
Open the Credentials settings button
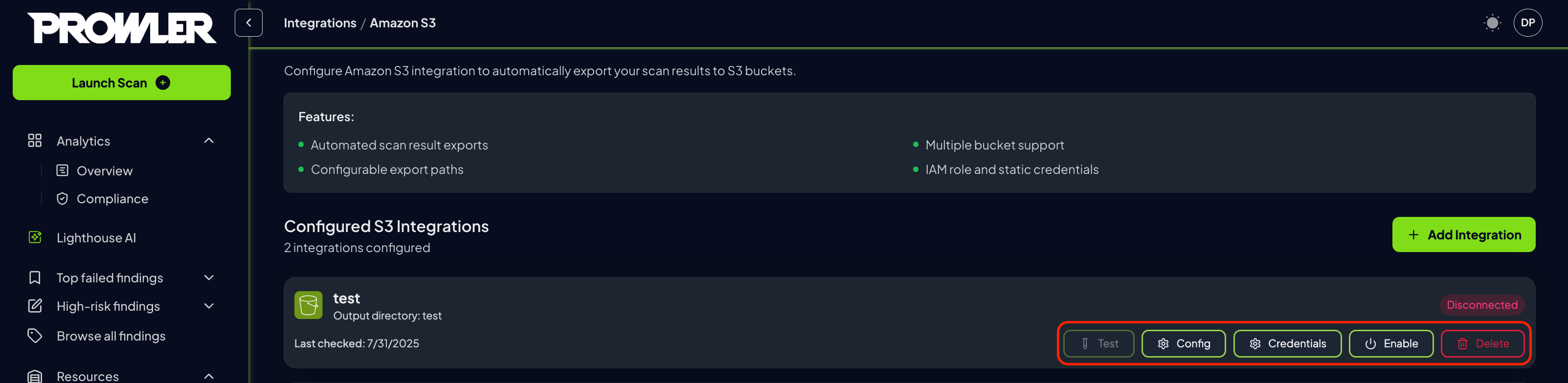coord(1287,344)
